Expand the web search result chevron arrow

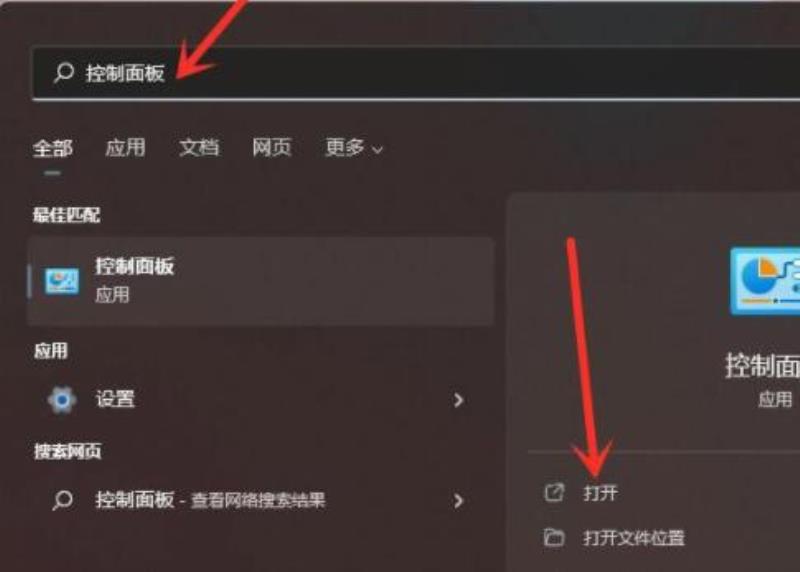458,501
